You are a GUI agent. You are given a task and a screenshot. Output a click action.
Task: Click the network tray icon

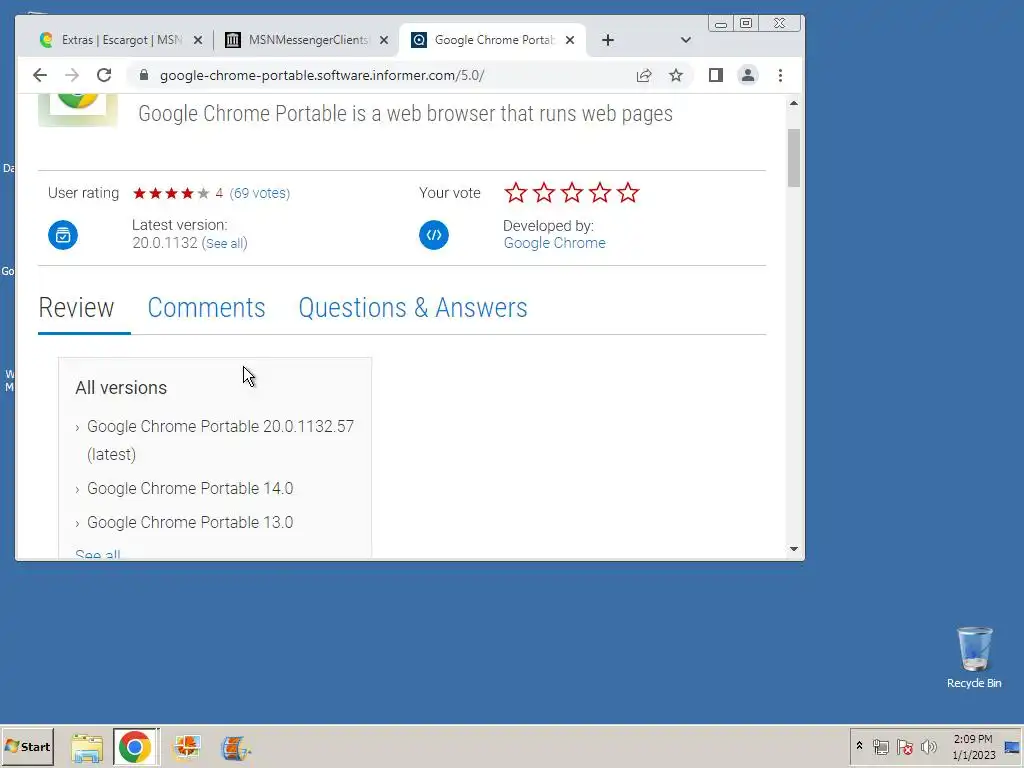[x=881, y=747]
